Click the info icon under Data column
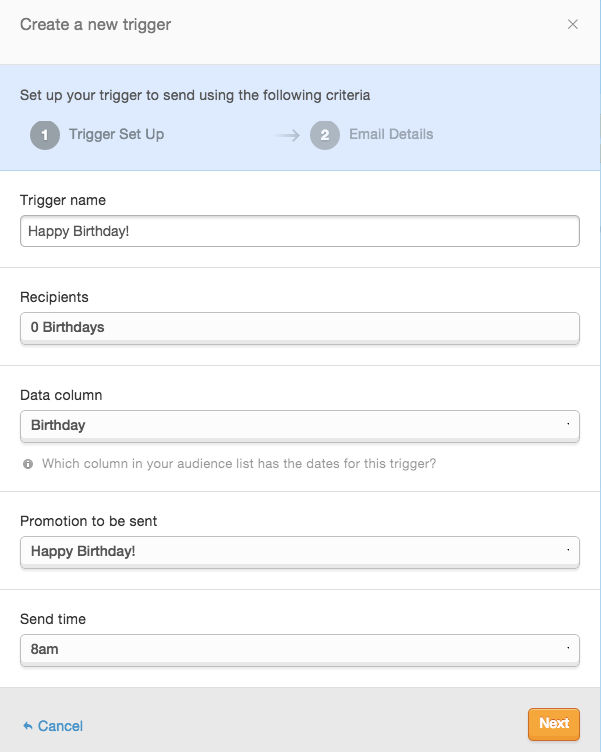 tap(28, 464)
